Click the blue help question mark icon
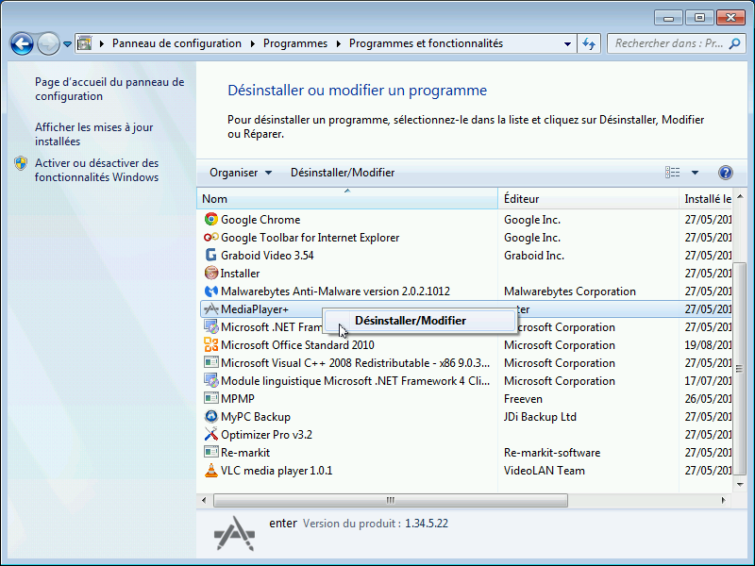This screenshot has width=755, height=566. pos(725,172)
